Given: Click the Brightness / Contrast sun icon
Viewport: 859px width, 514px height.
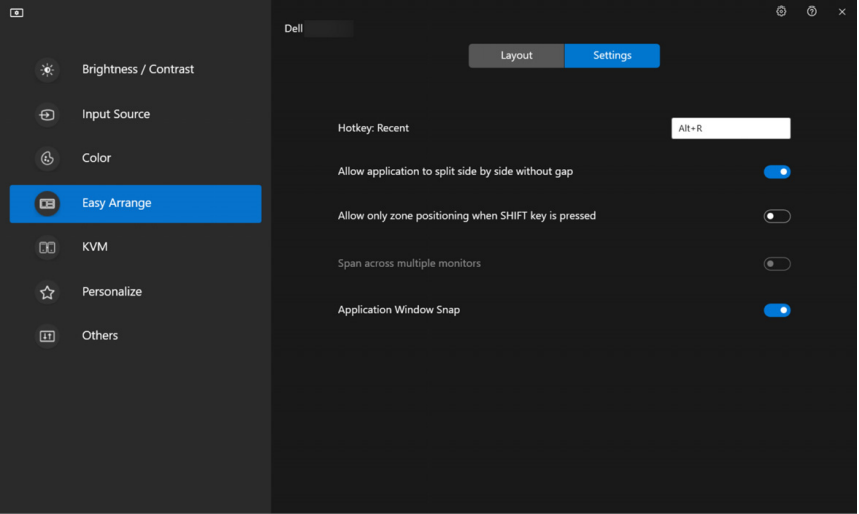Looking at the screenshot, I should tap(47, 70).
